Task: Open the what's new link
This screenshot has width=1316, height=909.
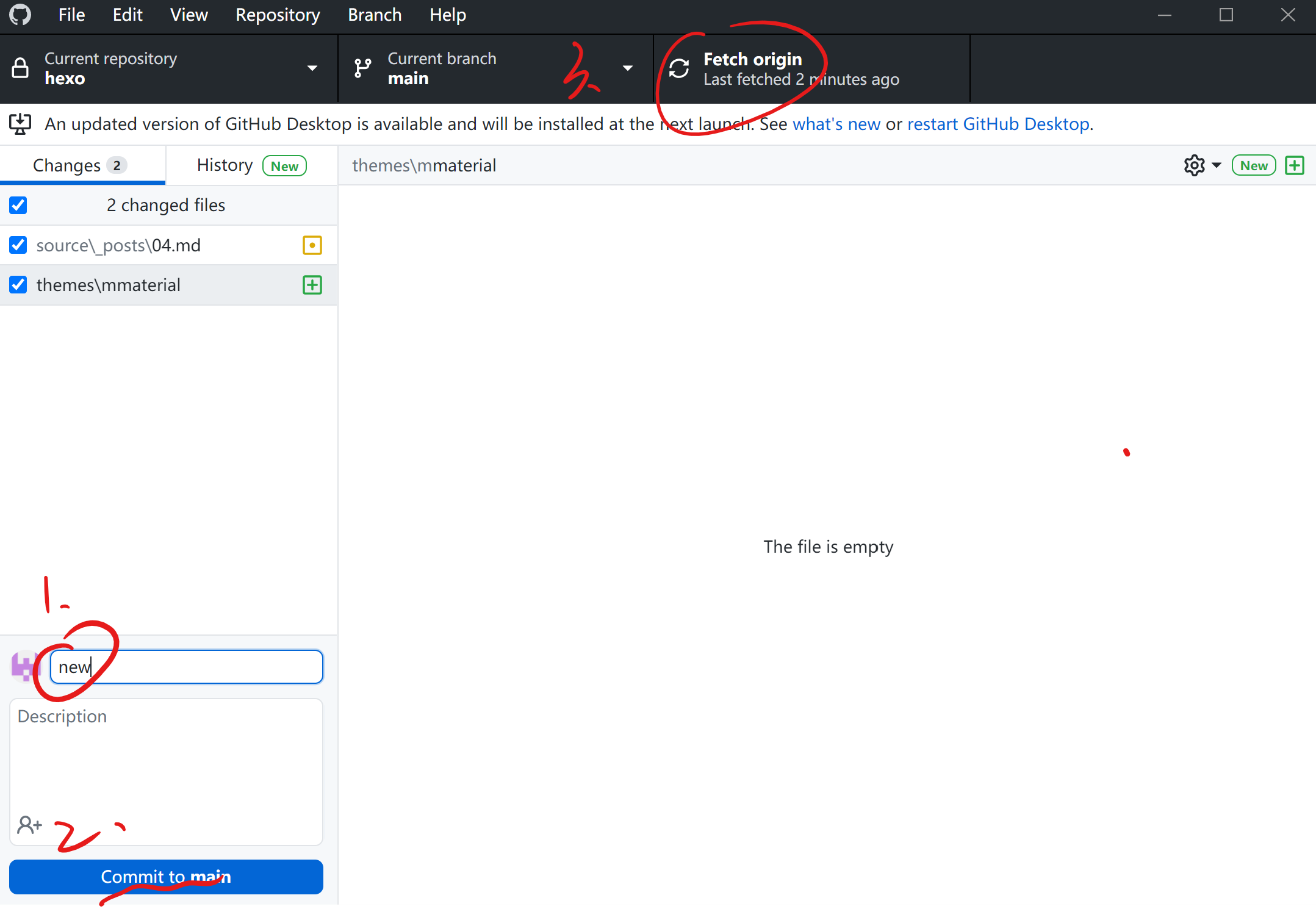Action: click(x=836, y=124)
